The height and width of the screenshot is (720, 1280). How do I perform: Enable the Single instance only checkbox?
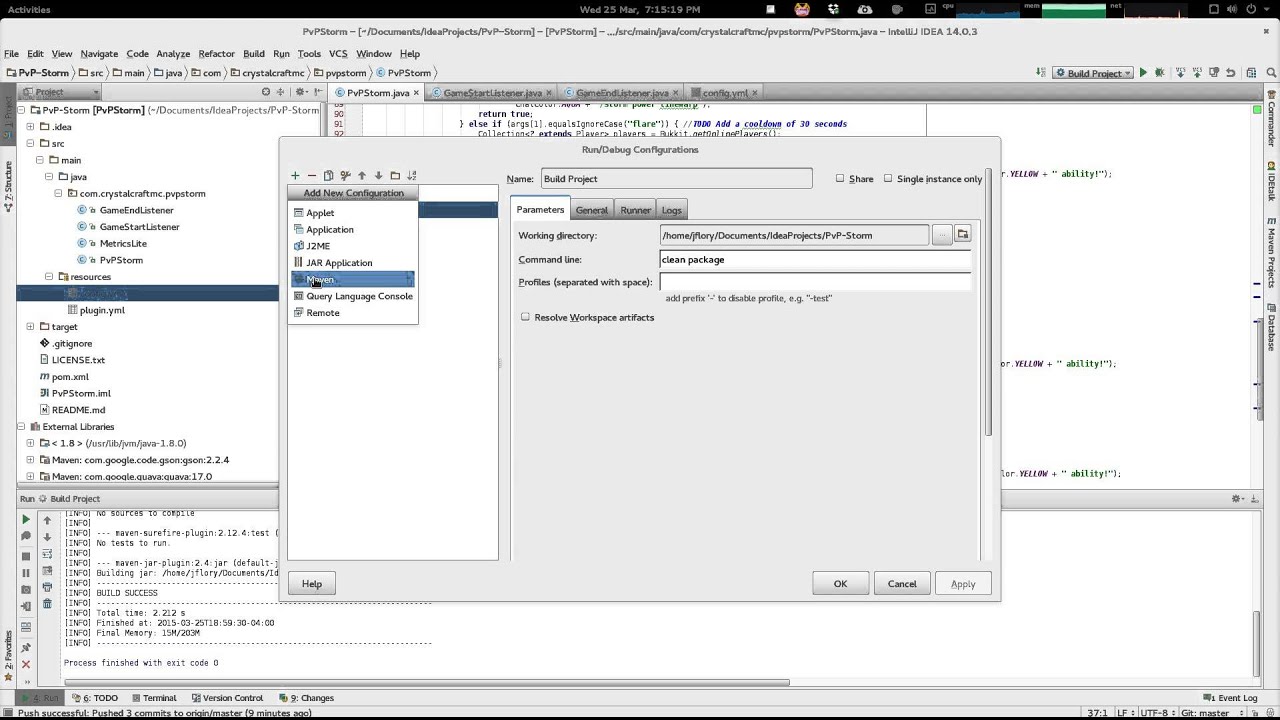[x=888, y=179]
